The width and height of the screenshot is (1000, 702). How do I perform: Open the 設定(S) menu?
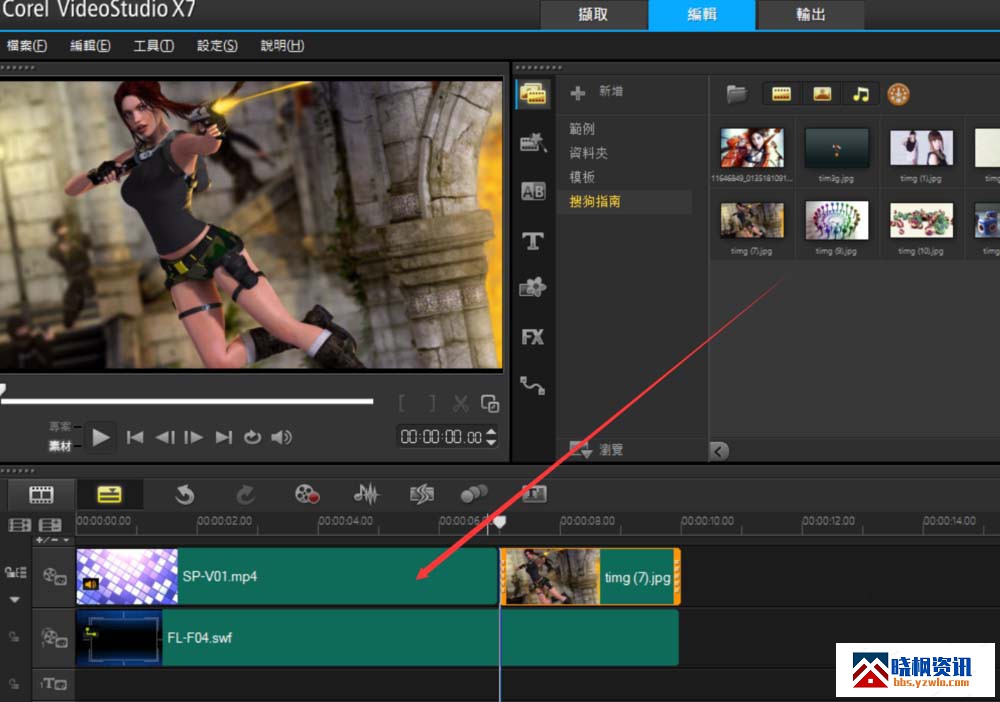click(x=217, y=46)
